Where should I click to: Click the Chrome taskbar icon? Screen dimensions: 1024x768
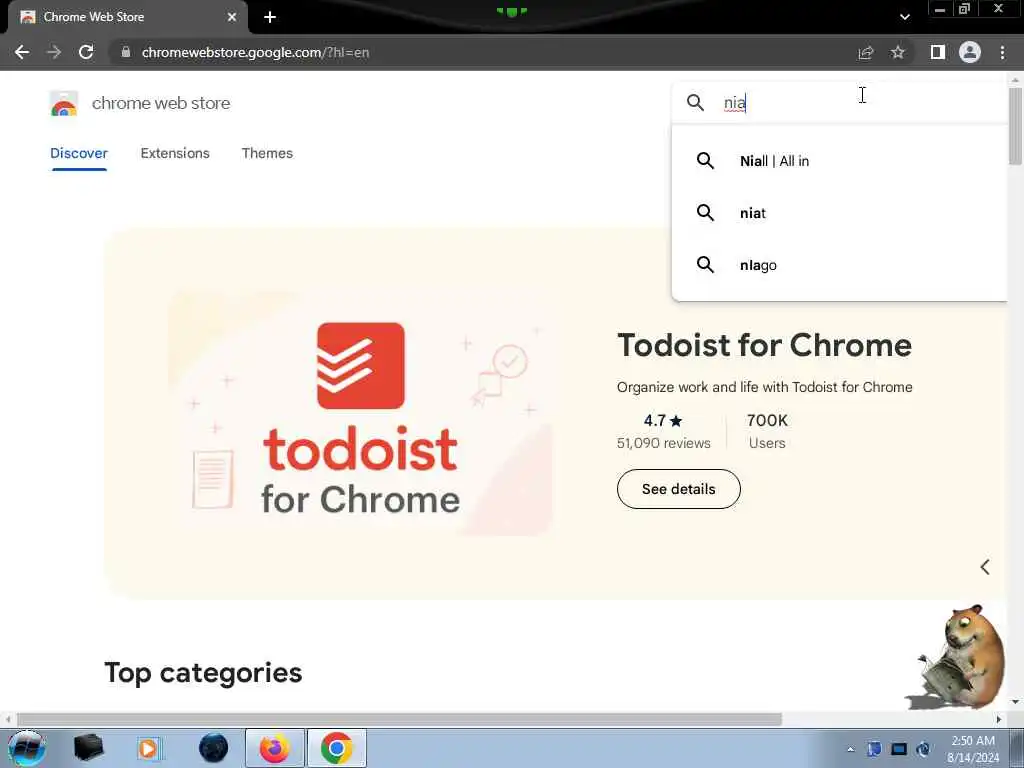[x=336, y=748]
